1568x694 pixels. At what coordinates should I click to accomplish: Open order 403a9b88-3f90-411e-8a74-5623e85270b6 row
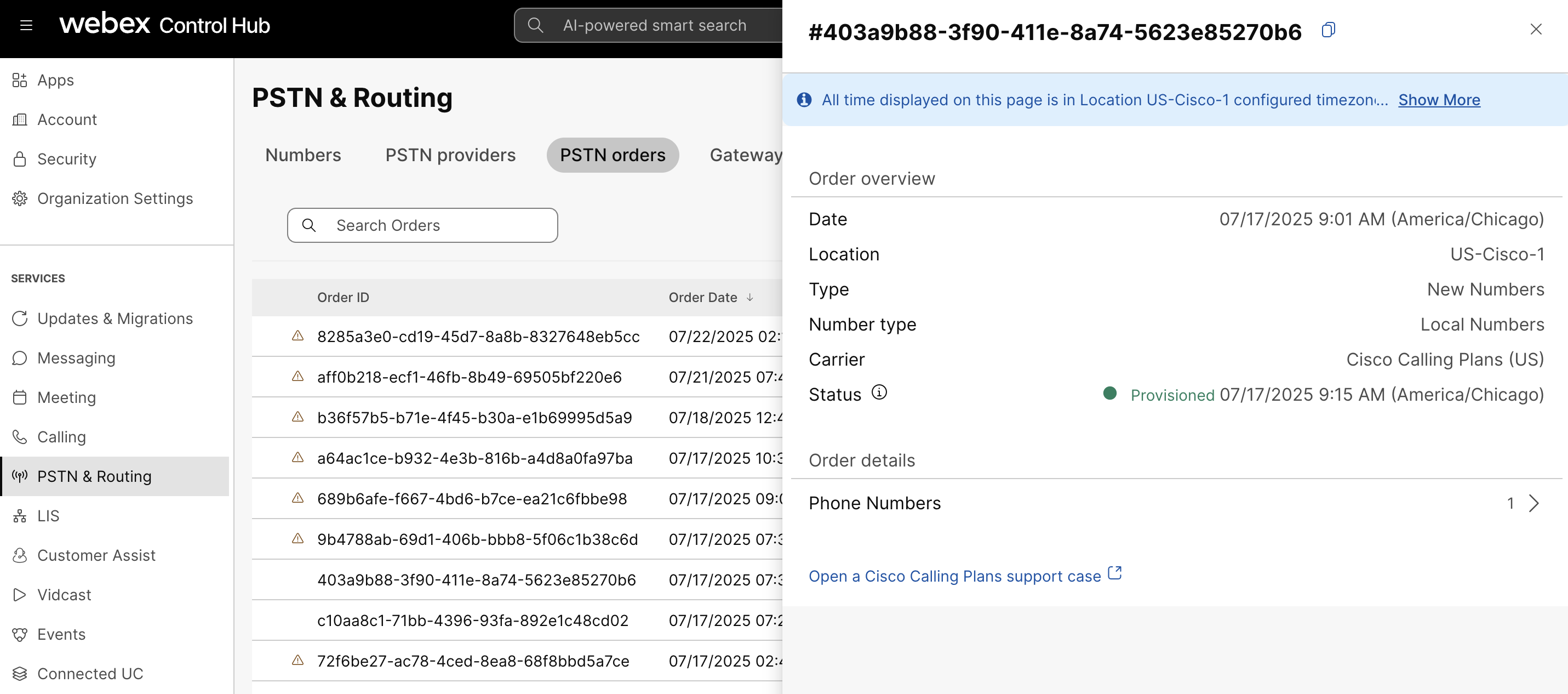pyautogui.click(x=517, y=580)
